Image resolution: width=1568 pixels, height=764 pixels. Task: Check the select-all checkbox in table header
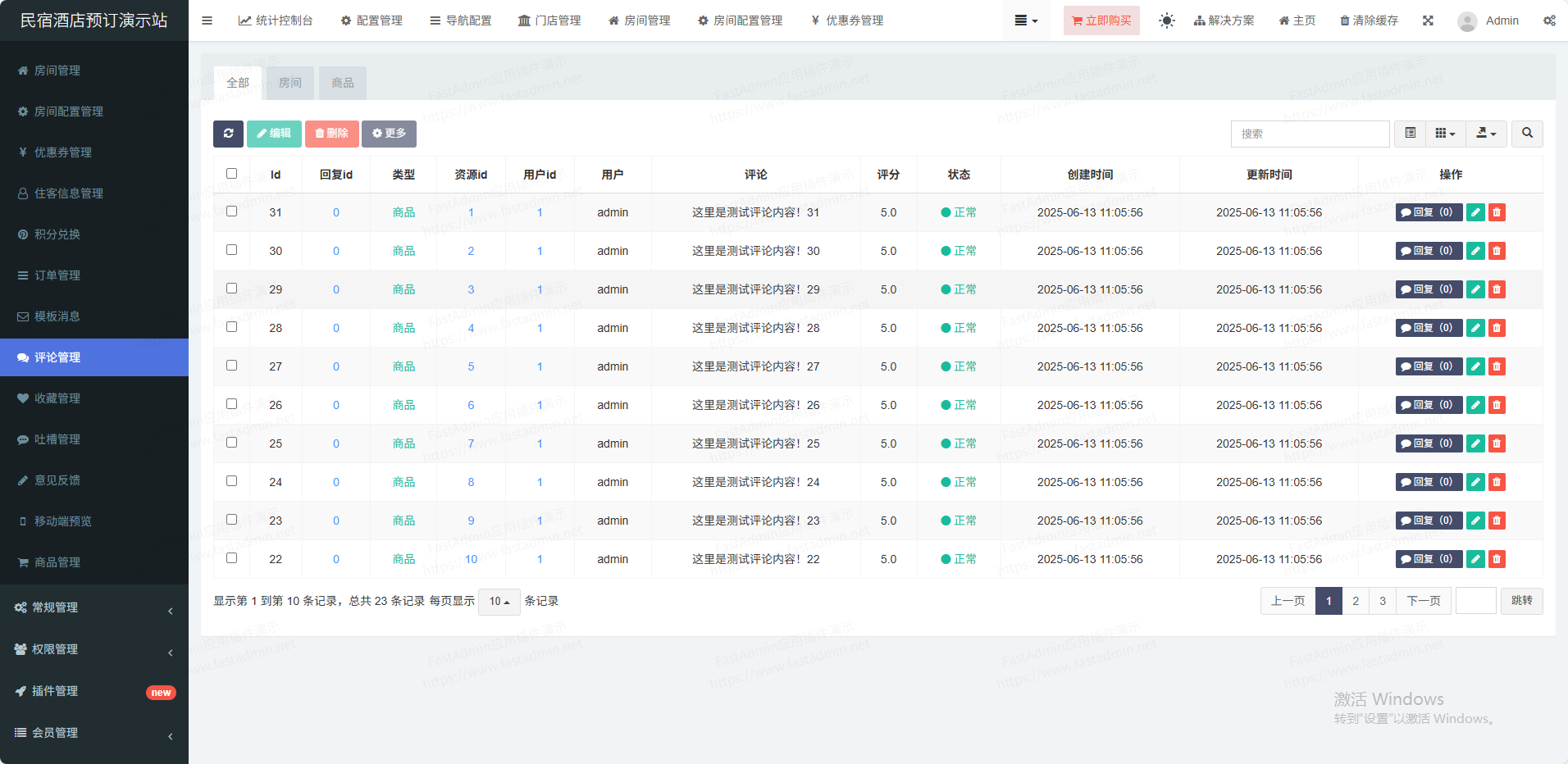click(231, 174)
